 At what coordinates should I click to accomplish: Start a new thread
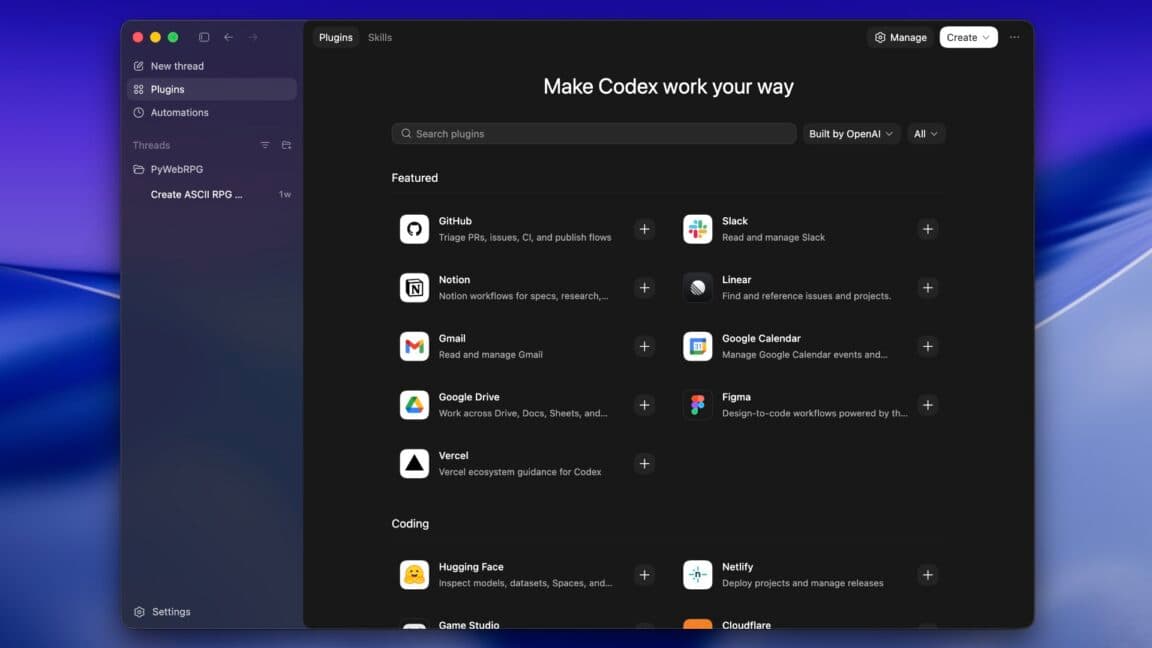176,65
